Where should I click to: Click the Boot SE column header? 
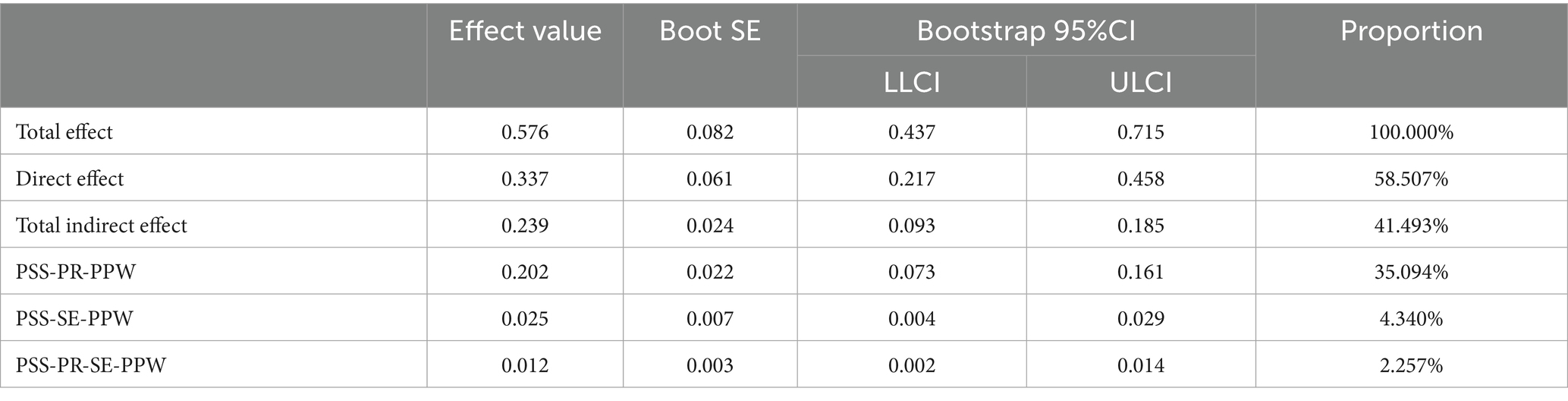(710, 31)
